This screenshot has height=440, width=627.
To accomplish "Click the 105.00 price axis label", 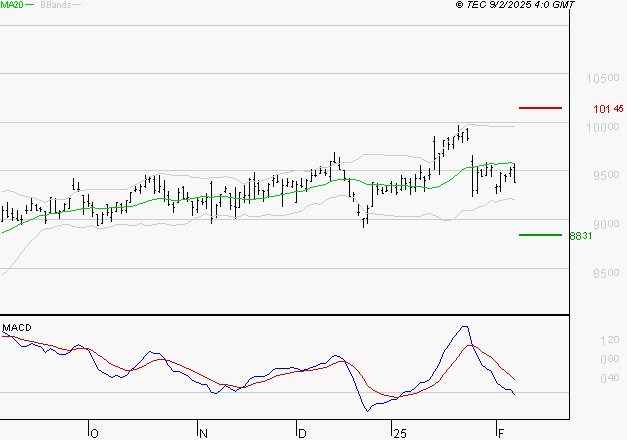I will (x=603, y=78).
